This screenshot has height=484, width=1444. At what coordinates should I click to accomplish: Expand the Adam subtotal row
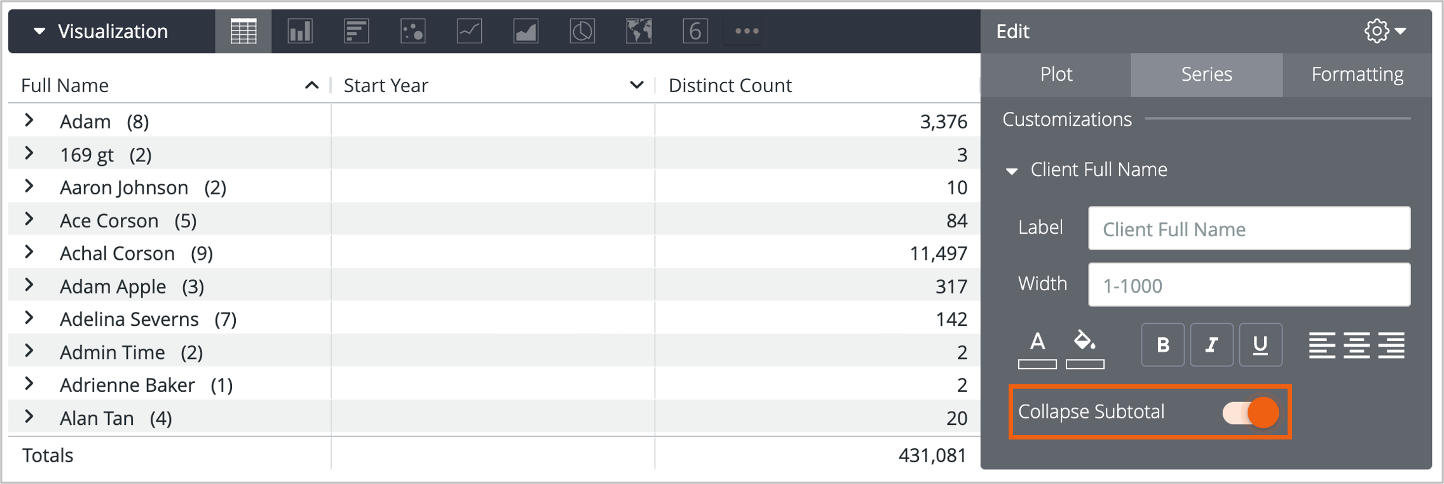click(x=29, y=121)
